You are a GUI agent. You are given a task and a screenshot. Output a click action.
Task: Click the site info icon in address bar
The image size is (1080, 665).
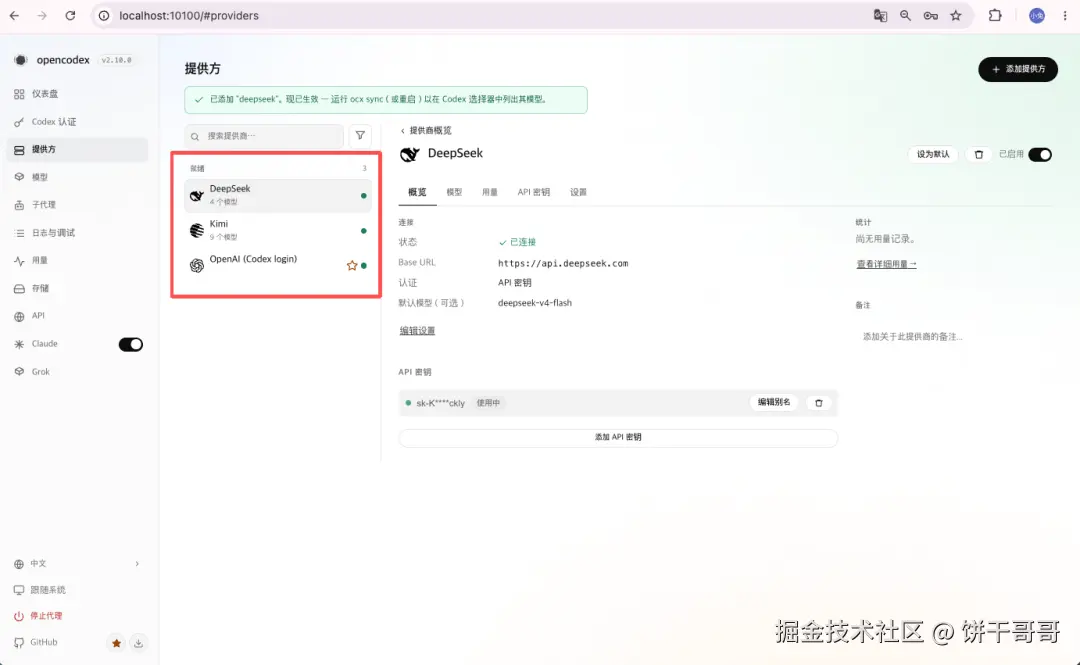(104, 15)
